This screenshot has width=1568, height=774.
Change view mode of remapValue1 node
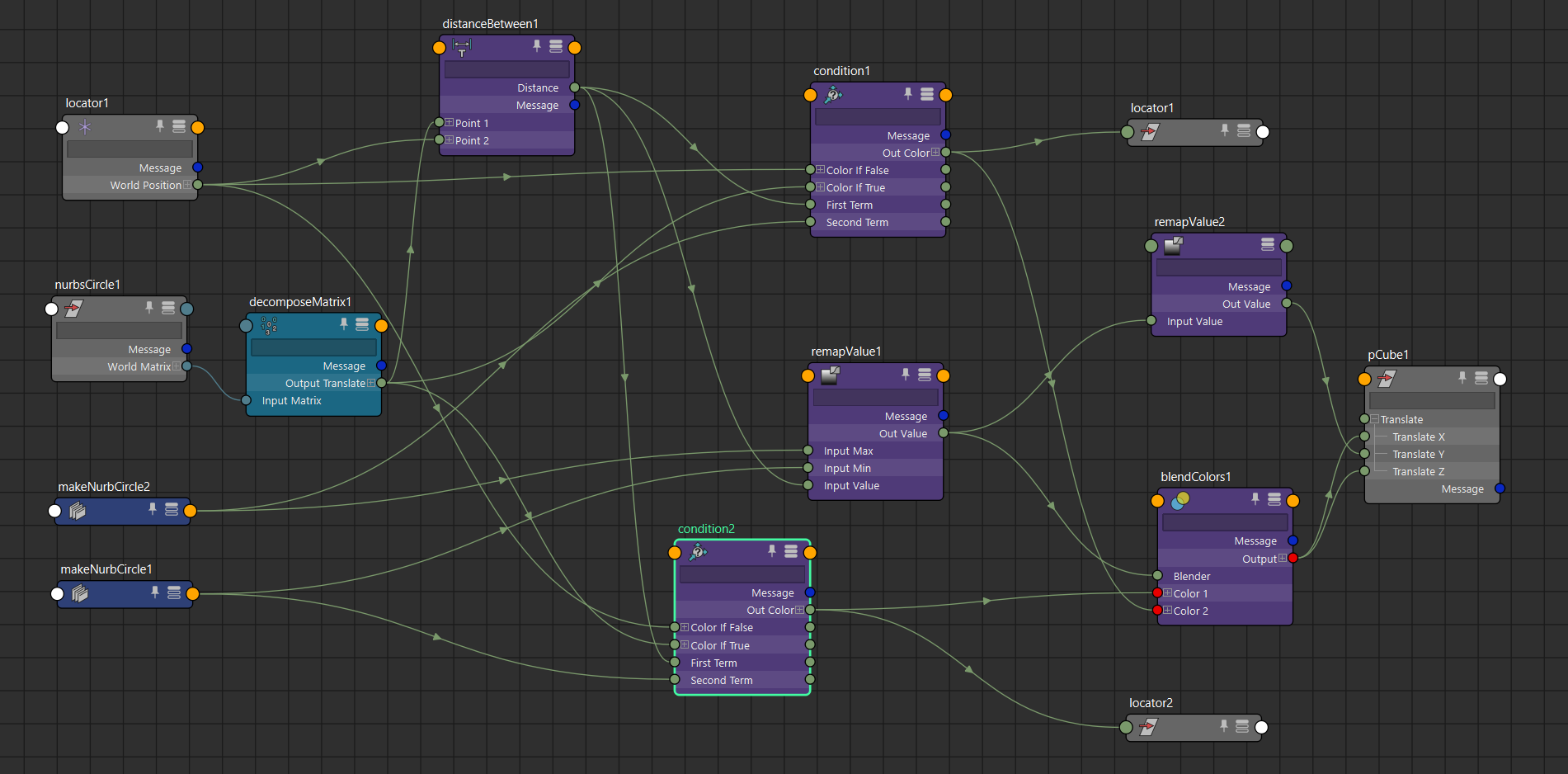click(x=925, y=375)
